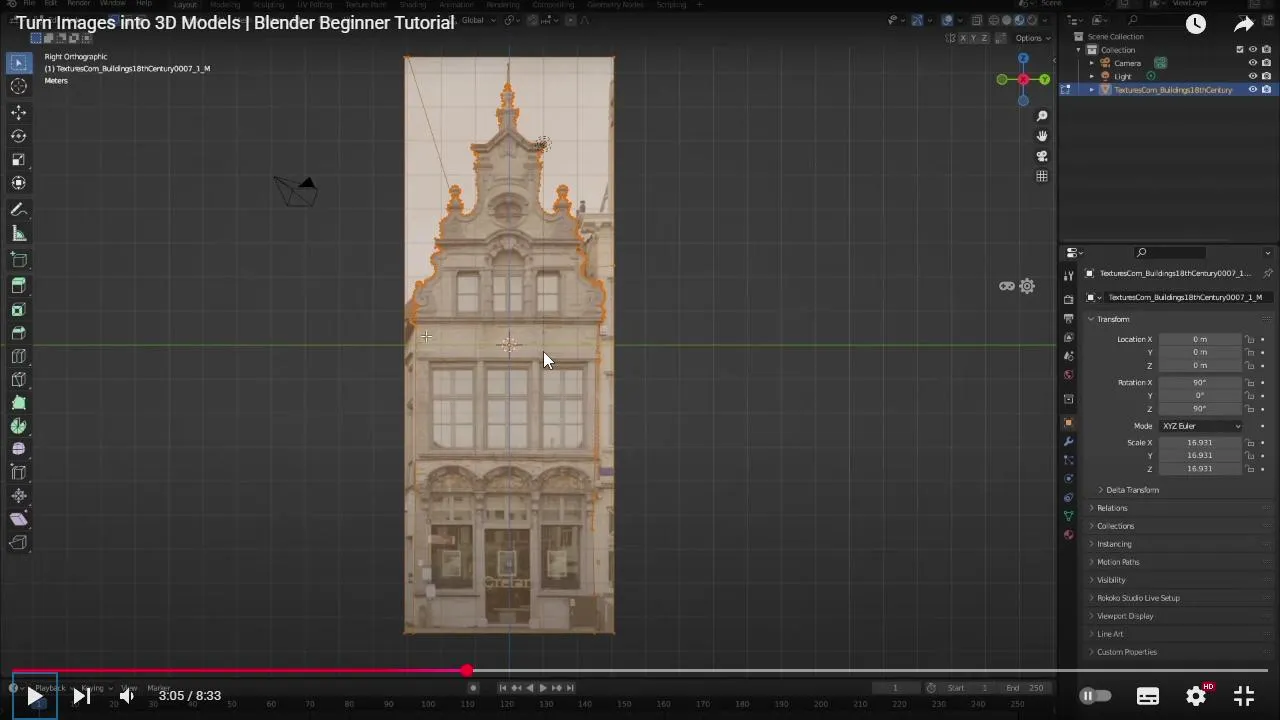1280x720 pixels.
Task: Play the YouTube video
Action: (x=34, y=696)
